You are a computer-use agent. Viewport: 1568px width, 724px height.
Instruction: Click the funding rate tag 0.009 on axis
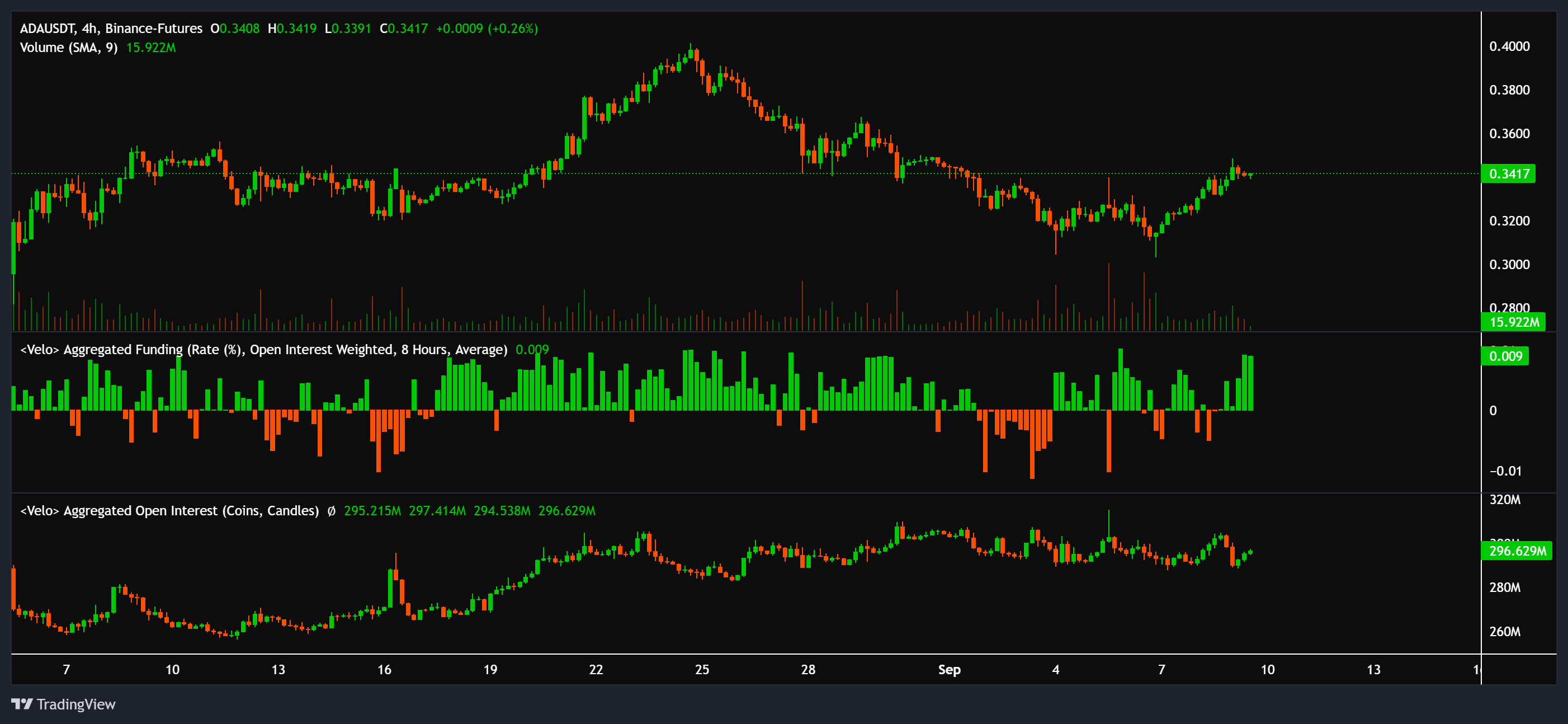pyautogui.click(x=1505, y=356)
